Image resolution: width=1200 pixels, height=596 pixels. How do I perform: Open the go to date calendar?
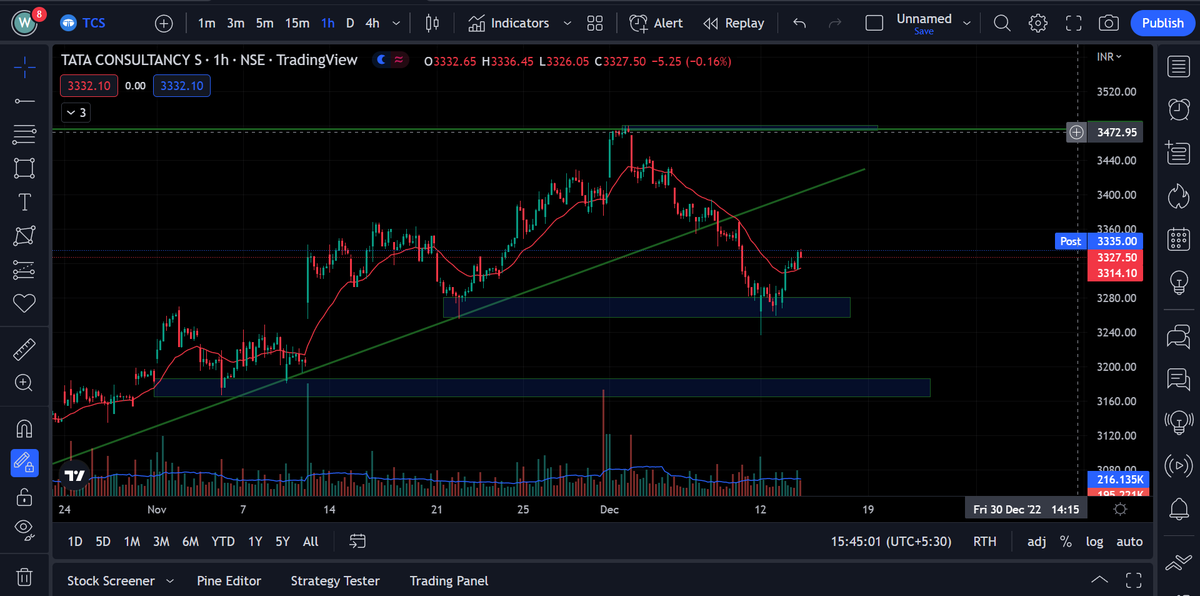357,541
